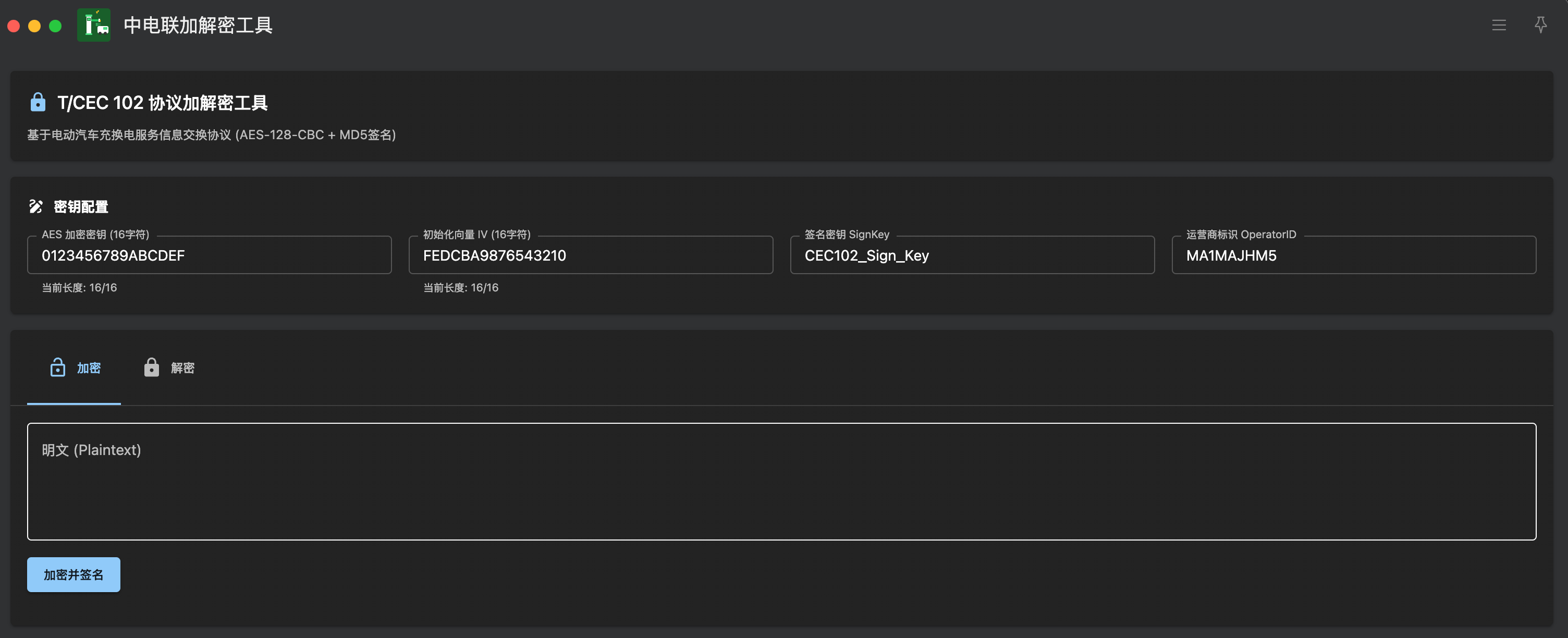Click the blue lock icon beside T/CEC 102 title

(x=38, y=102)
